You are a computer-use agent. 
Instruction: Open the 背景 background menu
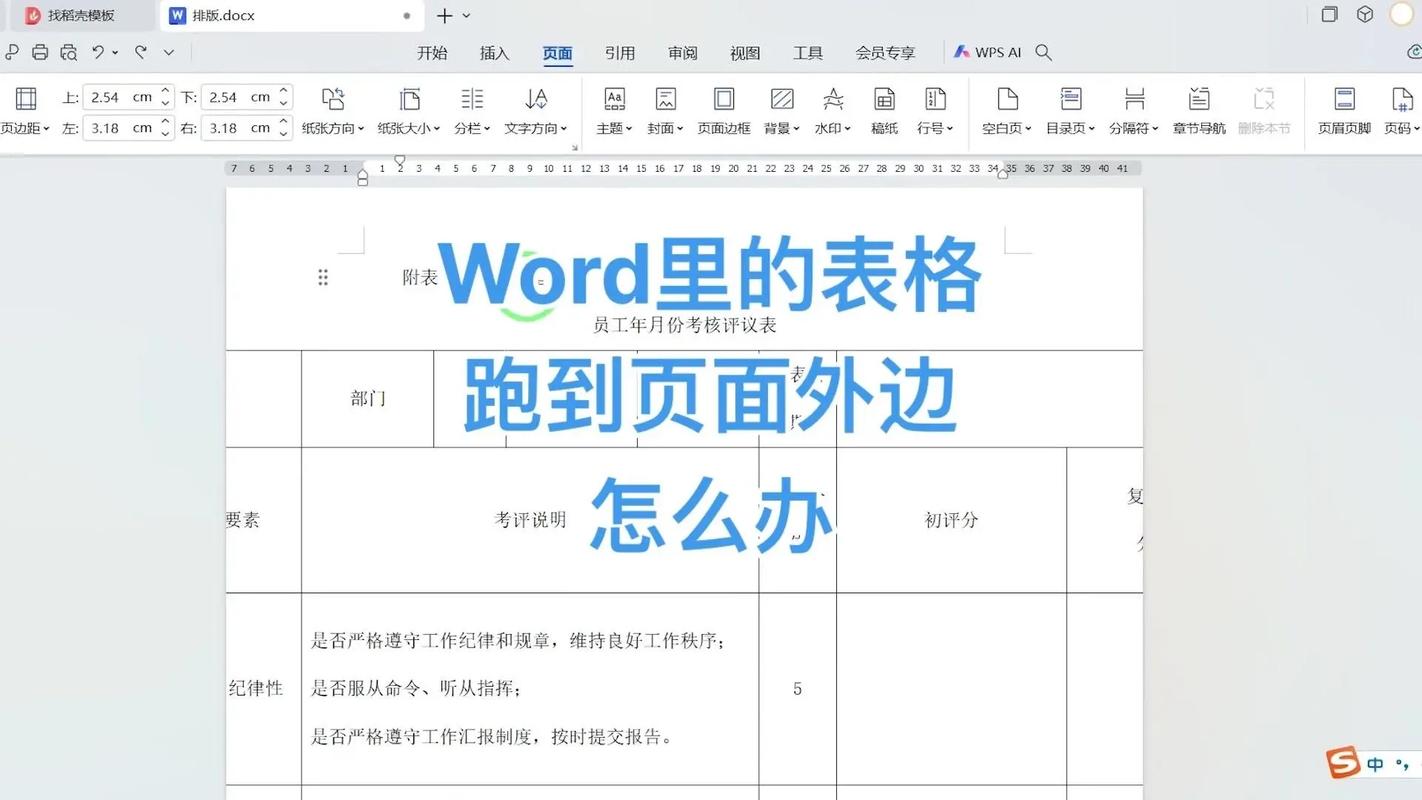(x=782, y=110)
